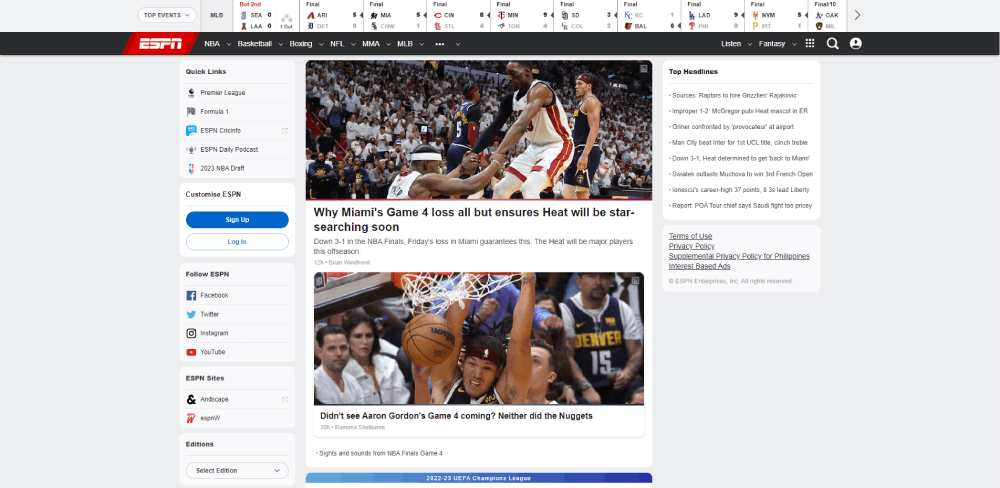1000x488 pixels.
Task: Open the apps grid icon
Action: pos(810,43)
